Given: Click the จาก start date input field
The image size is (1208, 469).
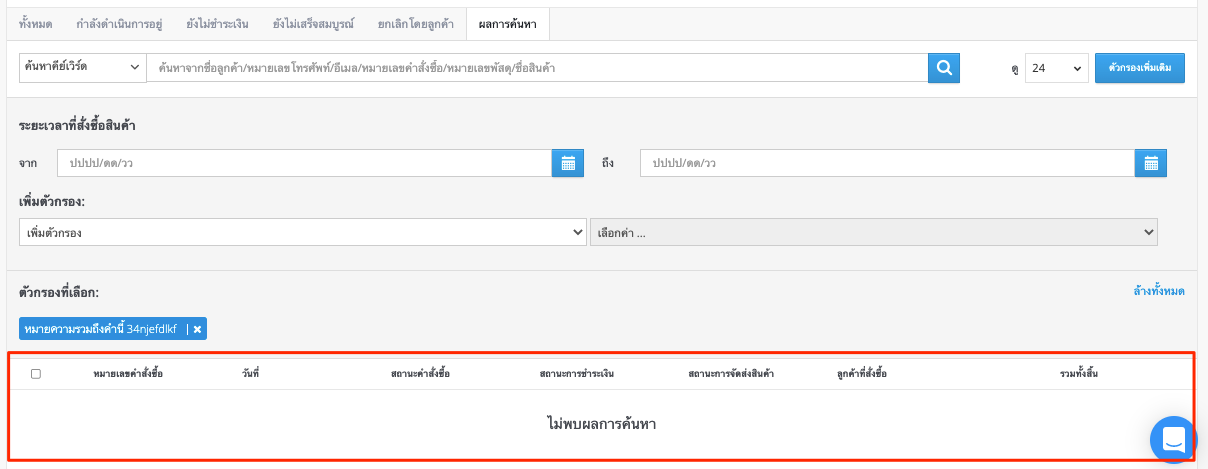Looking at the screenshot, I should pos(305,163).
